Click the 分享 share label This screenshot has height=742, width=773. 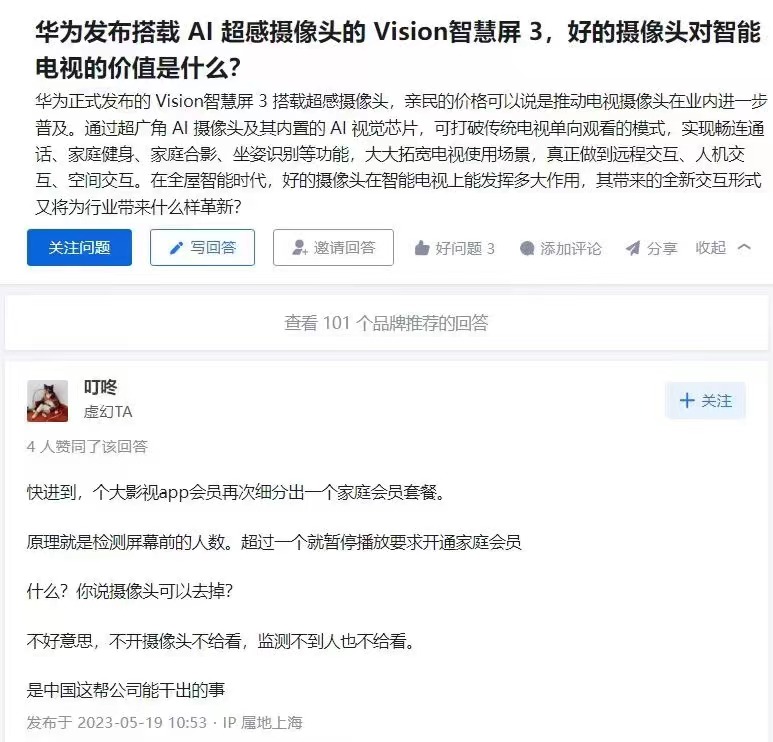point(662,248)
